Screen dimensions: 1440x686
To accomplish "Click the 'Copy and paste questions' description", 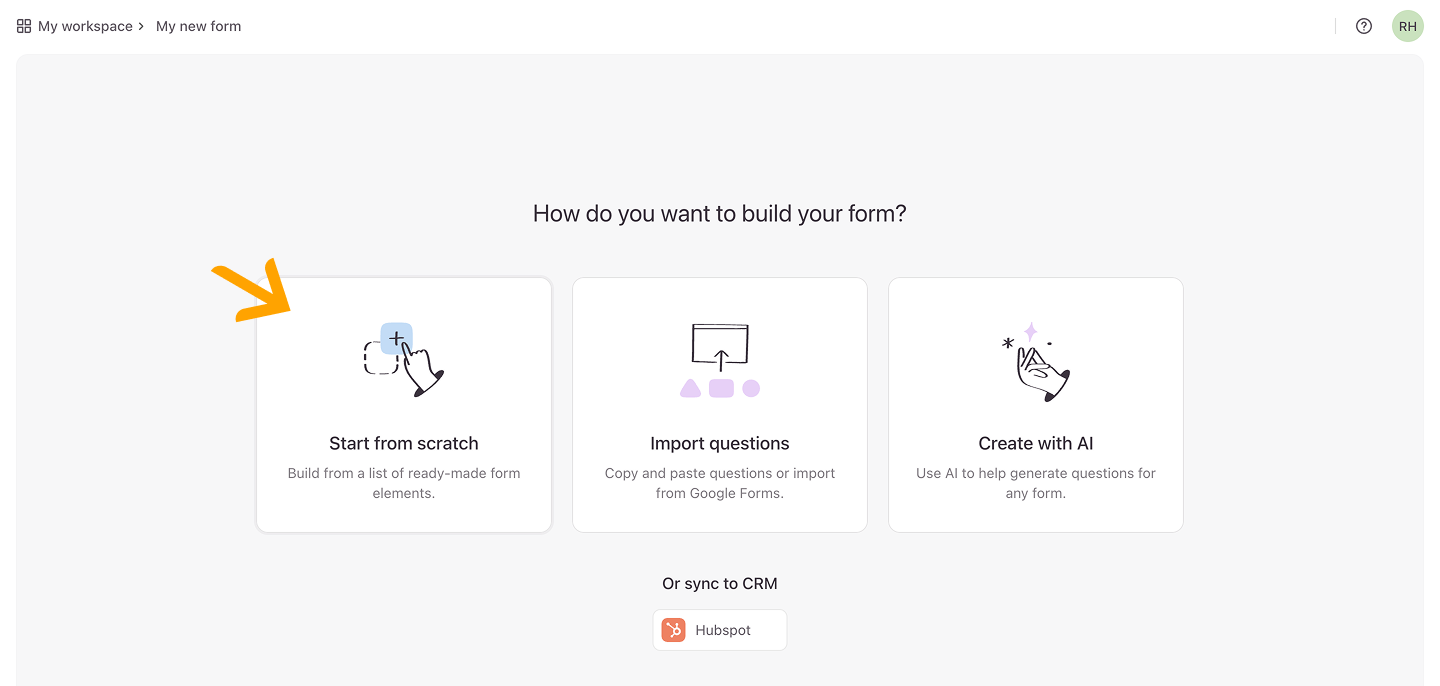I will coord(720,483).
